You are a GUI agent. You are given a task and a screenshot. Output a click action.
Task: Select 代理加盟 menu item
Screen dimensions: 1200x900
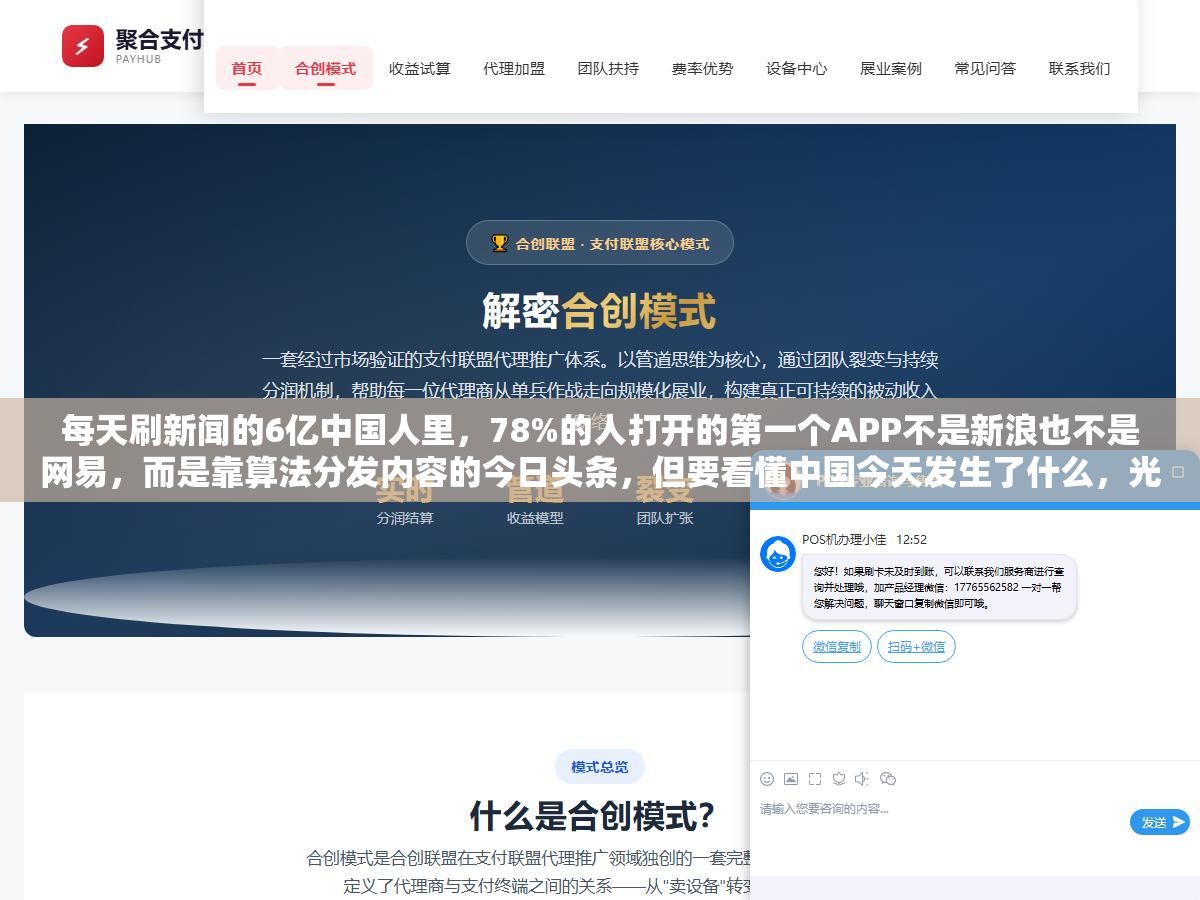click(514, 68)
